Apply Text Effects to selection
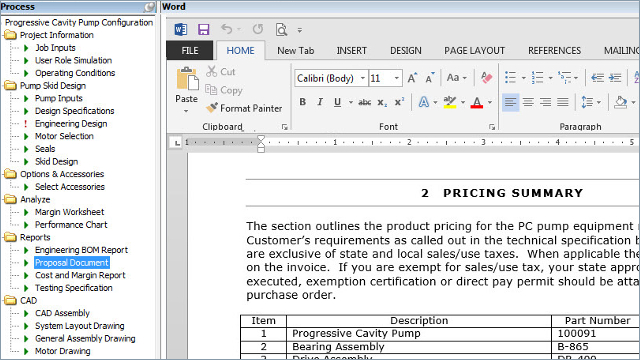Screen dimensions: 640x360 424,102
